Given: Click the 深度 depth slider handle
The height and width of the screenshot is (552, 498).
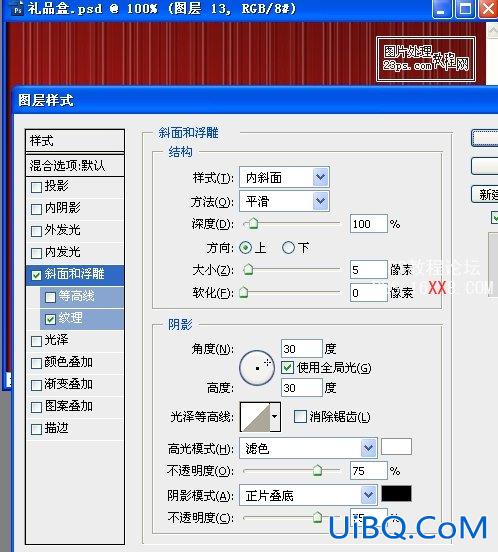Looking at the screenshot, I should pos(253,223).
